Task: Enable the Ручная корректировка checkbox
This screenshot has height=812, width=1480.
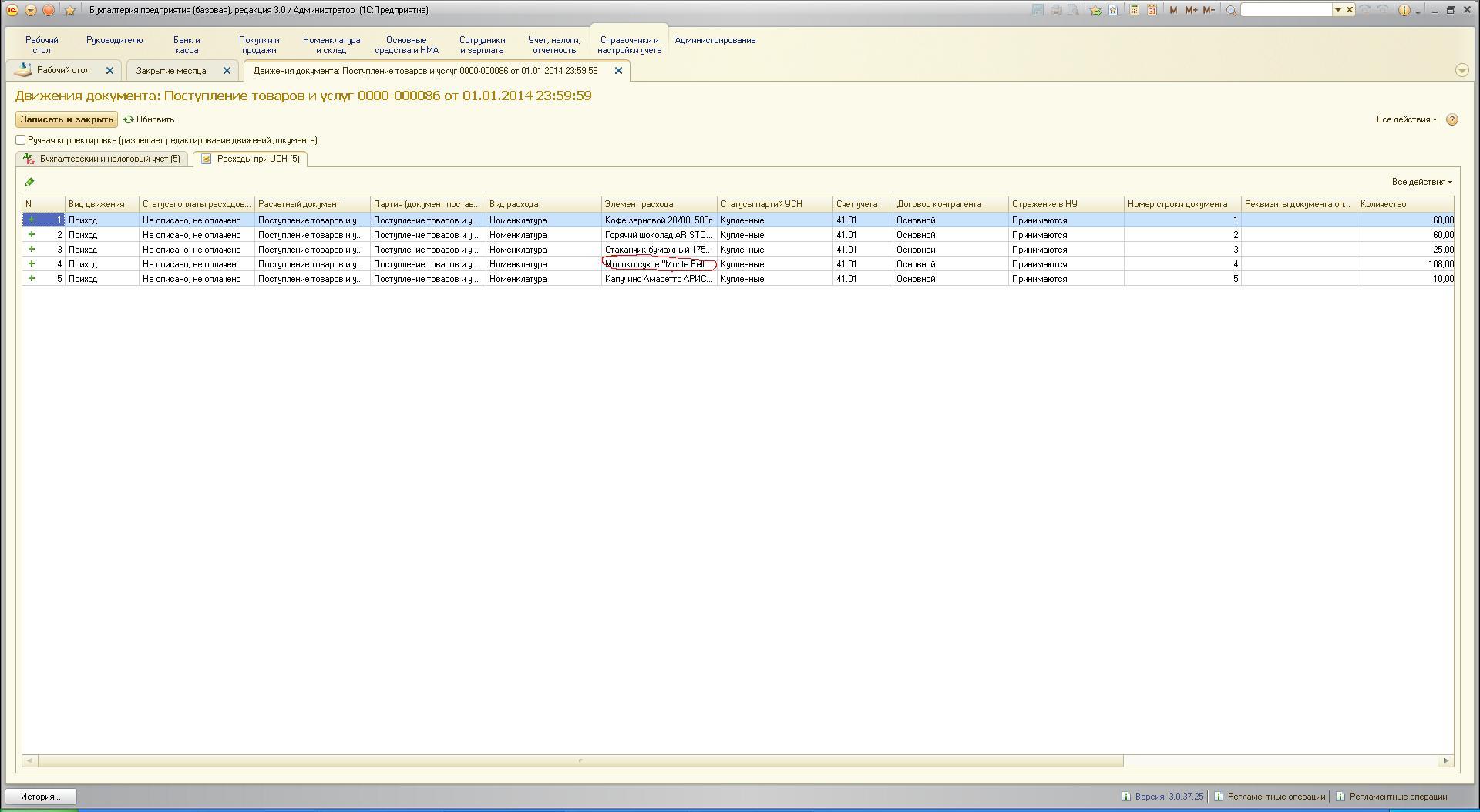Action: pos(21,140)
